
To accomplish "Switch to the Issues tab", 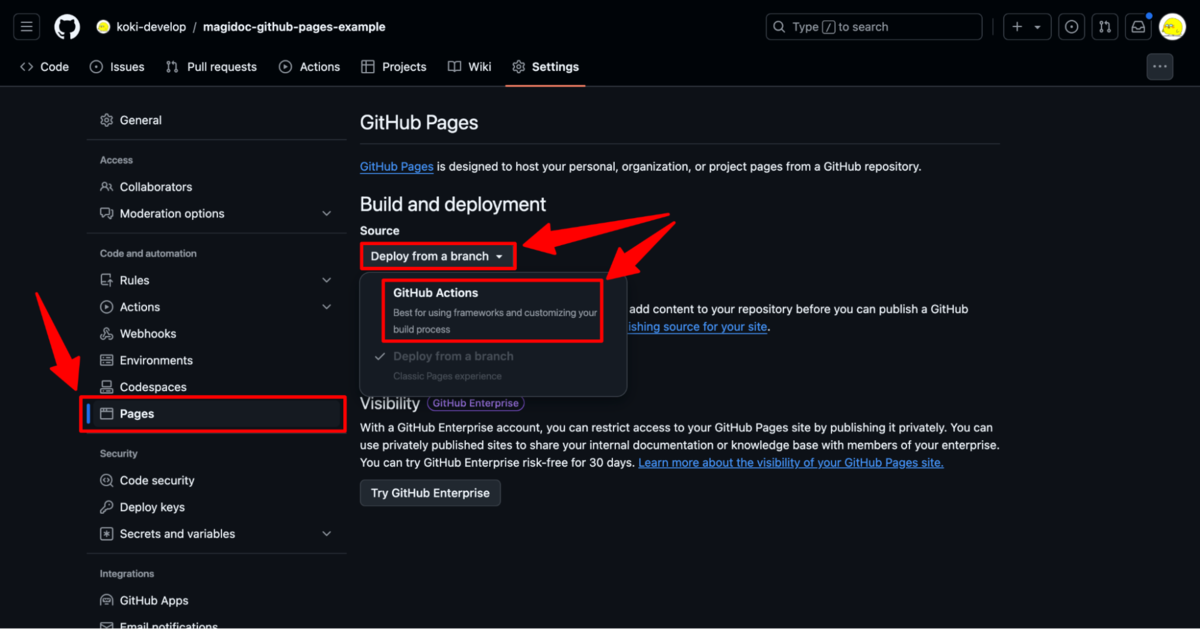I will pyautogui.click(x=117, y=67).
